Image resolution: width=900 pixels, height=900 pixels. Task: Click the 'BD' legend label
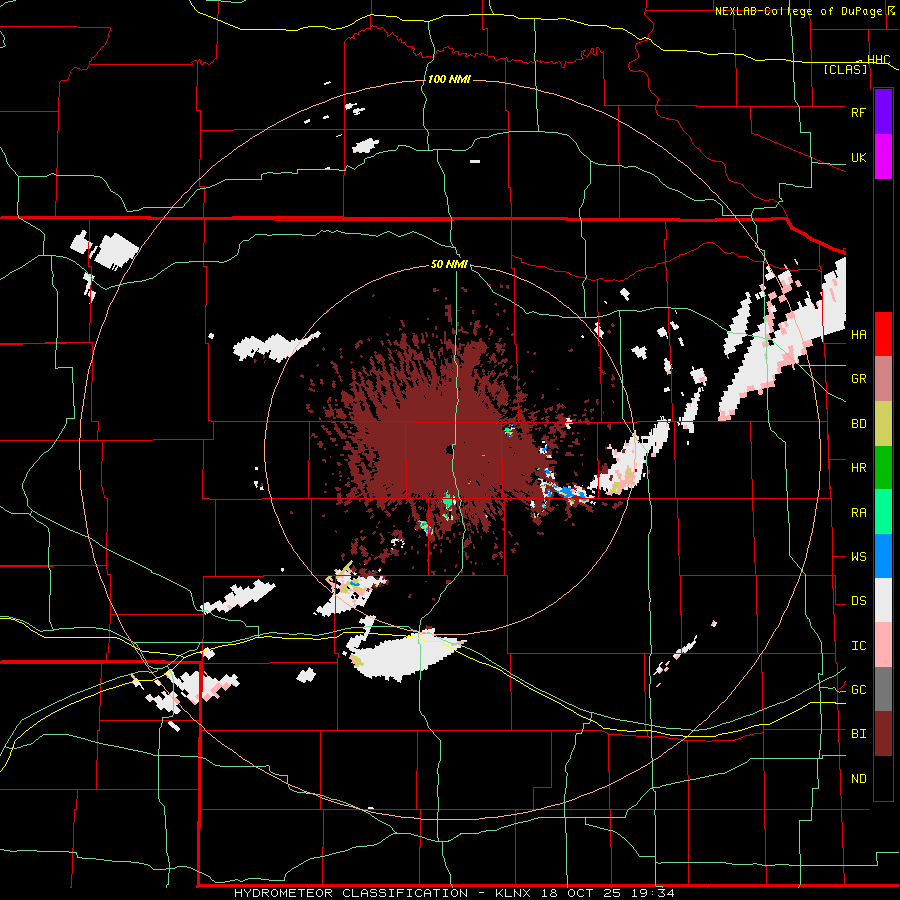tap(858, 424)
